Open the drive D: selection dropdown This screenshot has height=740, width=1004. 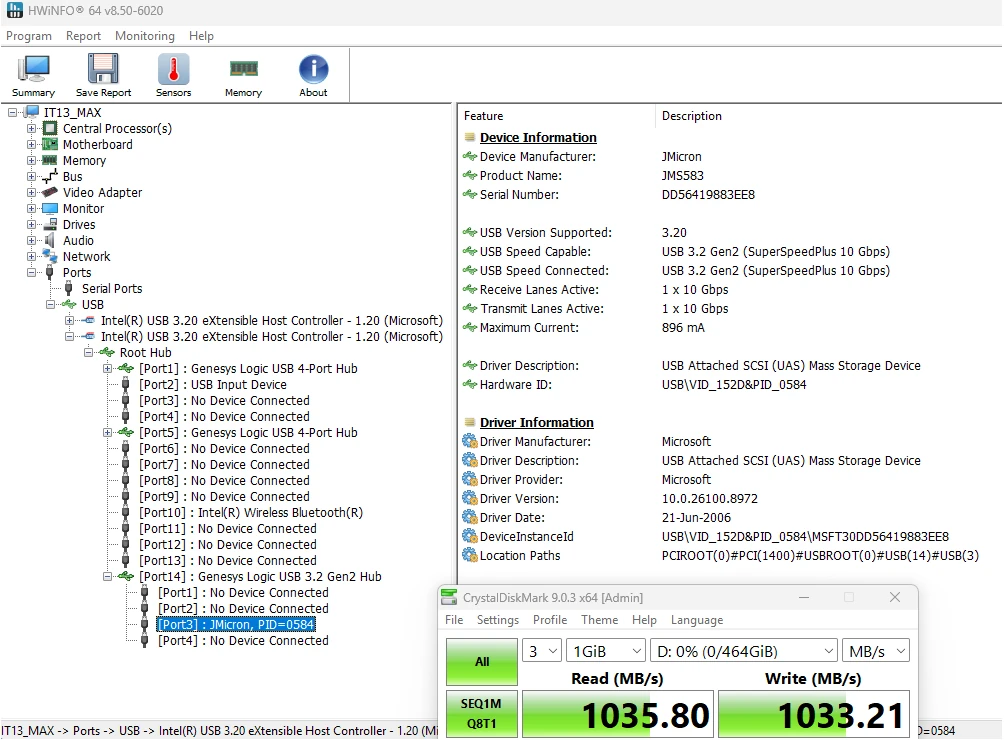tap(744, 652)
